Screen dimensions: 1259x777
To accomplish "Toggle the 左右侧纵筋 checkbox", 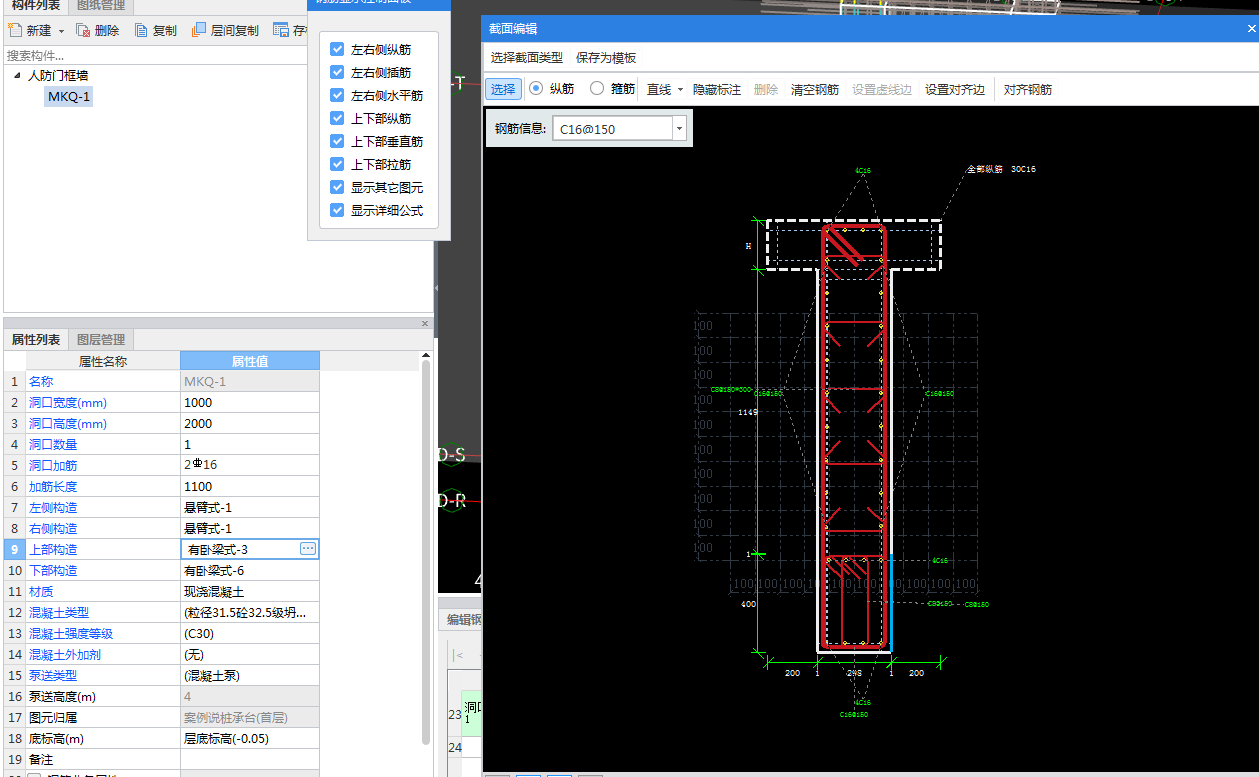I will 337,49.
